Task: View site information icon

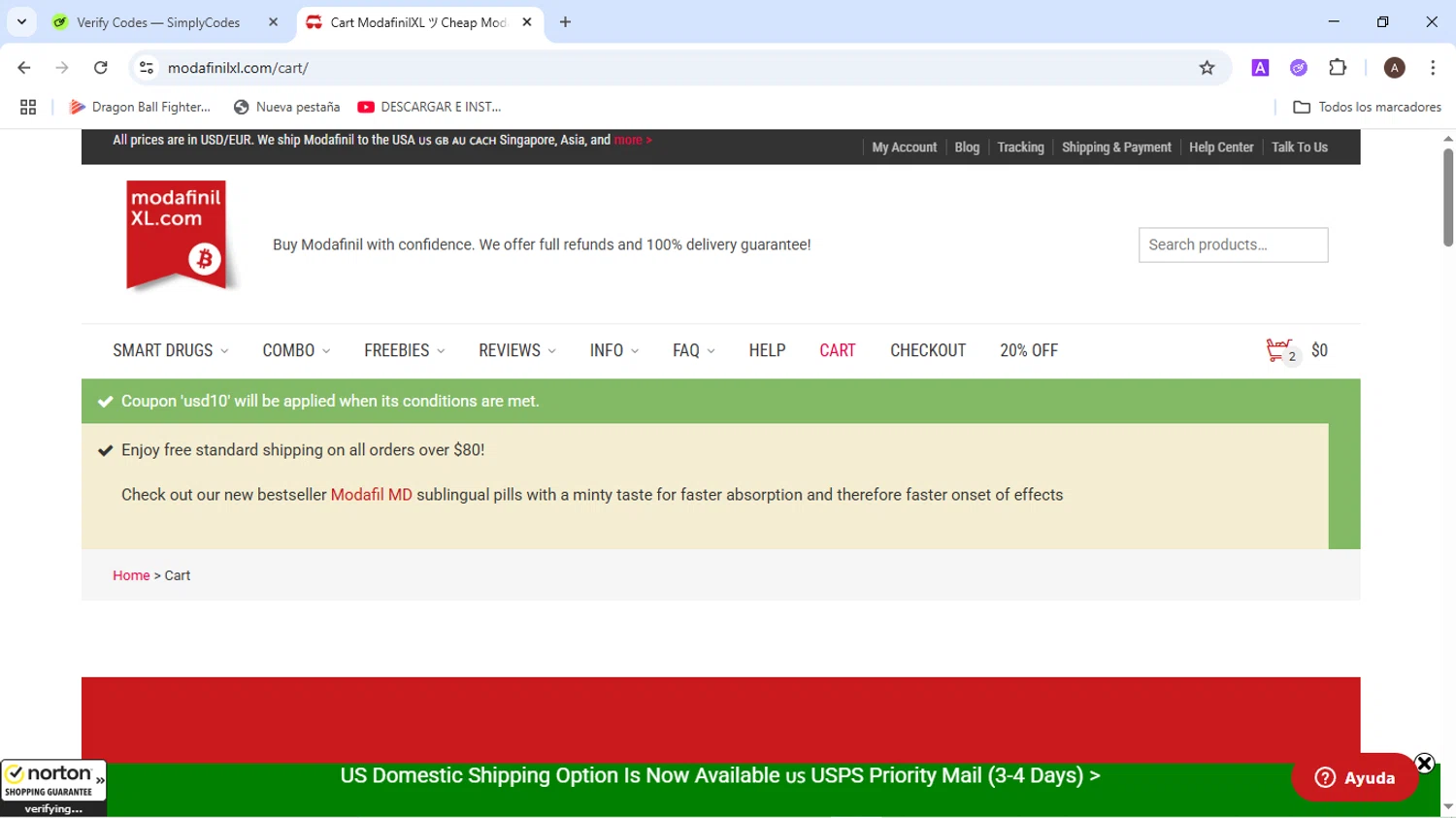Action: click(147, 68)
